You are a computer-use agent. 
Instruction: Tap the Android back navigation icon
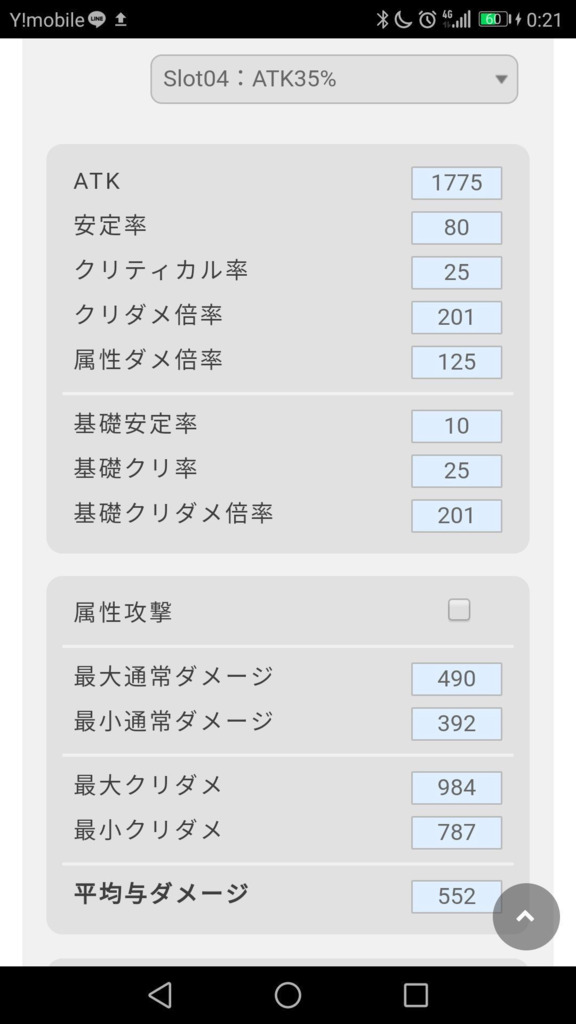160,995
